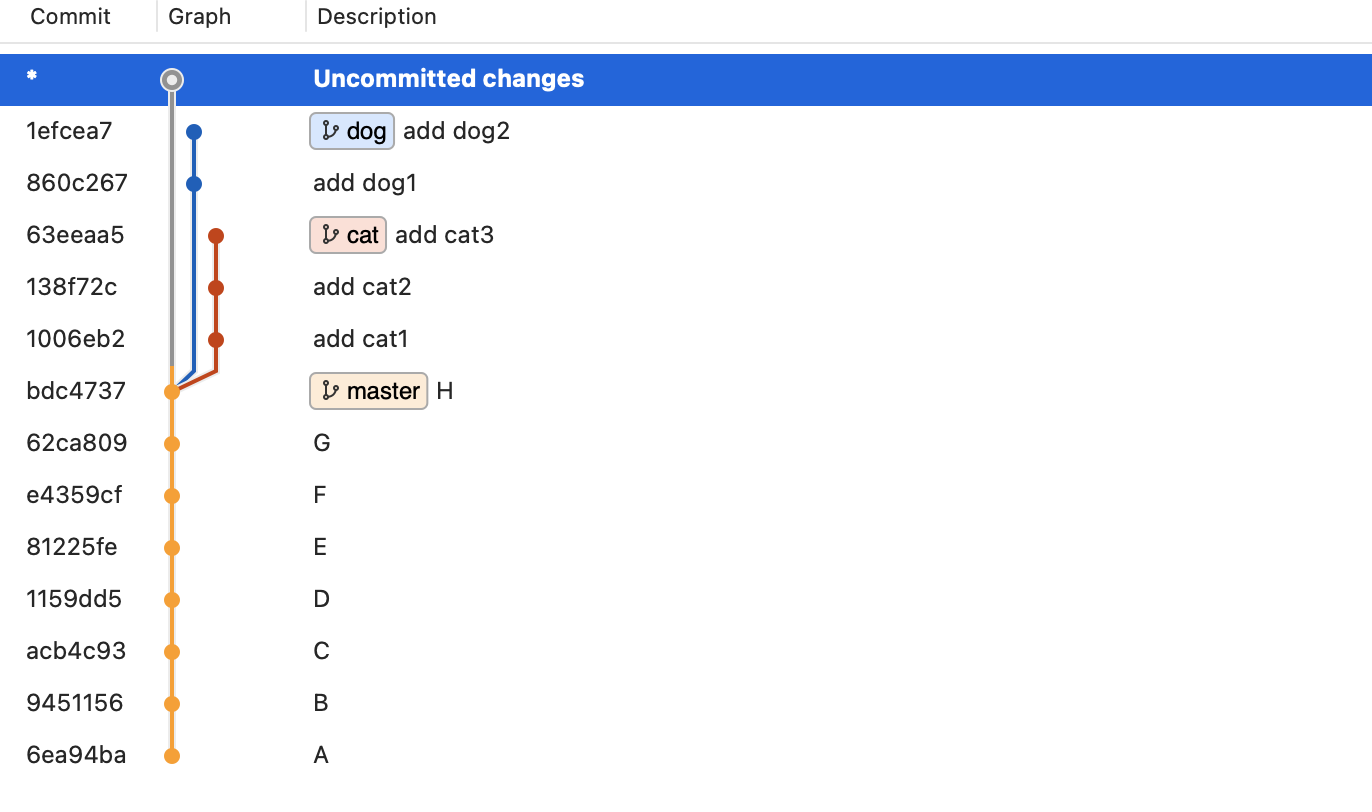Select commit hash e4359cf
Screen dimensions: 1372x812
tap(75, 495)
